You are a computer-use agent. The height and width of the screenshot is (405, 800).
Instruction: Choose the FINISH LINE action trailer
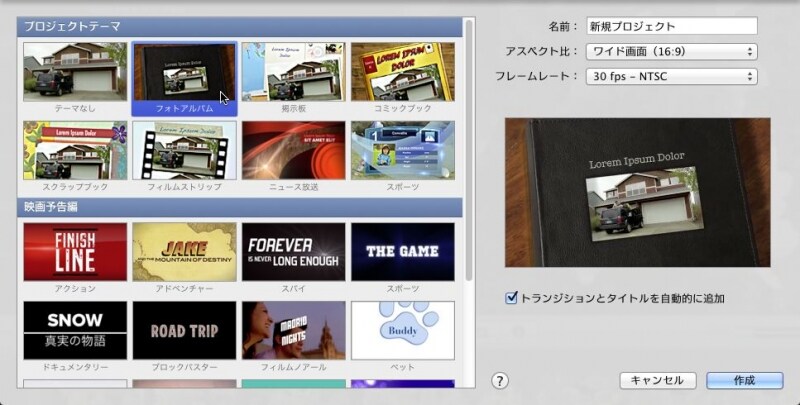coord(75,251)
